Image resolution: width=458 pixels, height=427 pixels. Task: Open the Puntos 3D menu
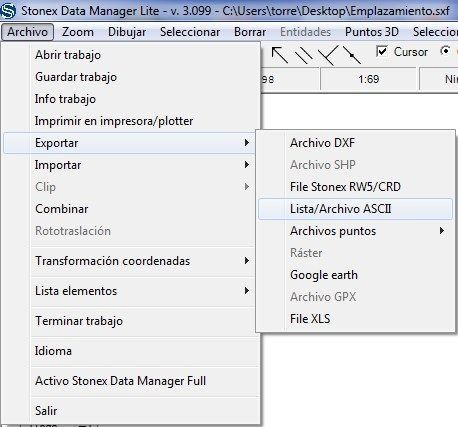(x=372, y=32)
